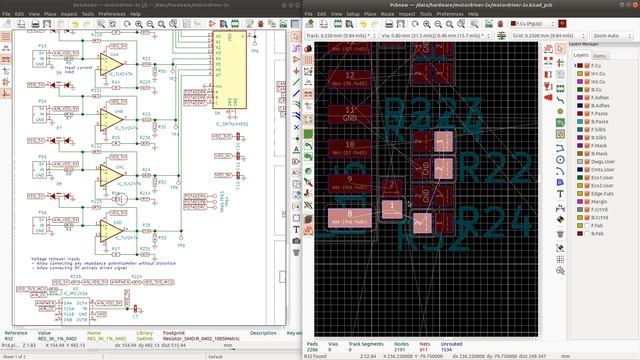Open Pcbnew Route menu

click(387, 14)
